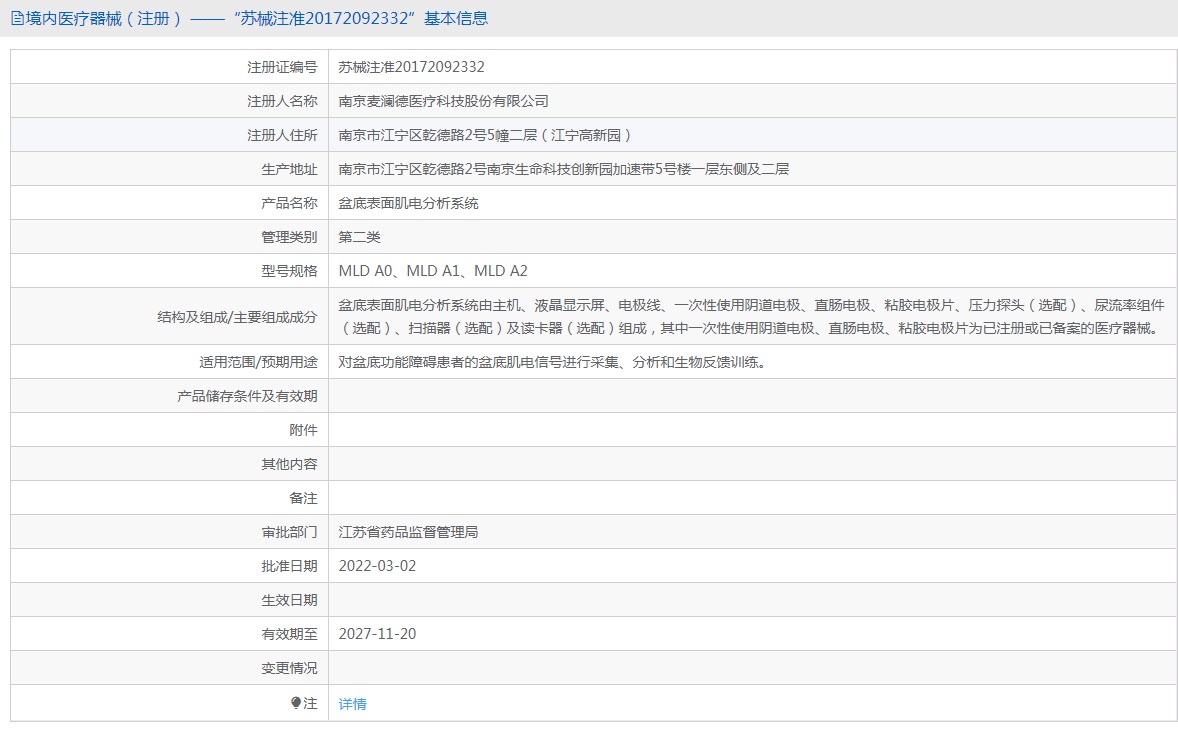Viewport: 1178px width, 732px height.
Task: Click the intended use text in 适用范围 row
Action: pyautogui.click(x=552, y=362)
